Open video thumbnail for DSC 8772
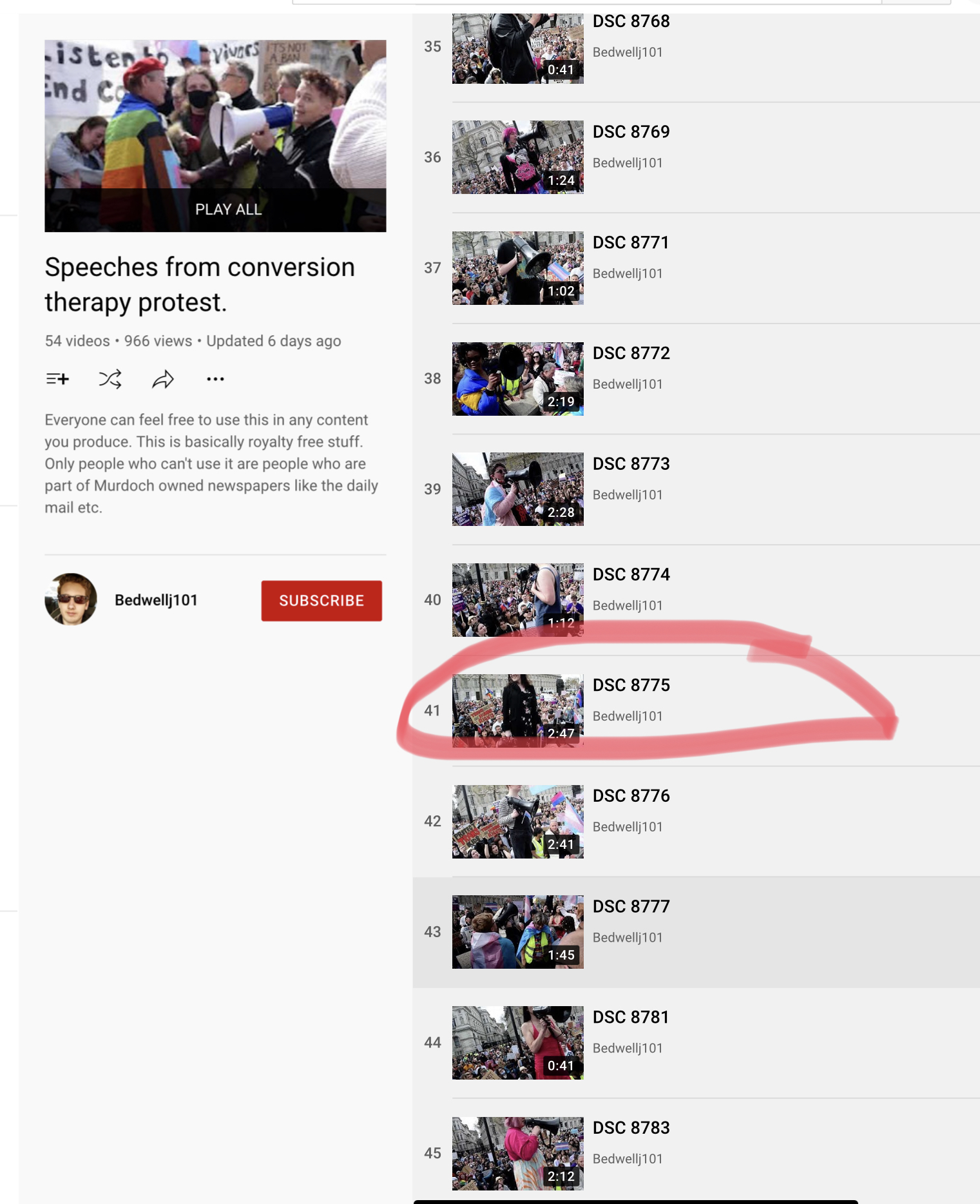Screen dimensions: 980x1204 click(518, 379)
